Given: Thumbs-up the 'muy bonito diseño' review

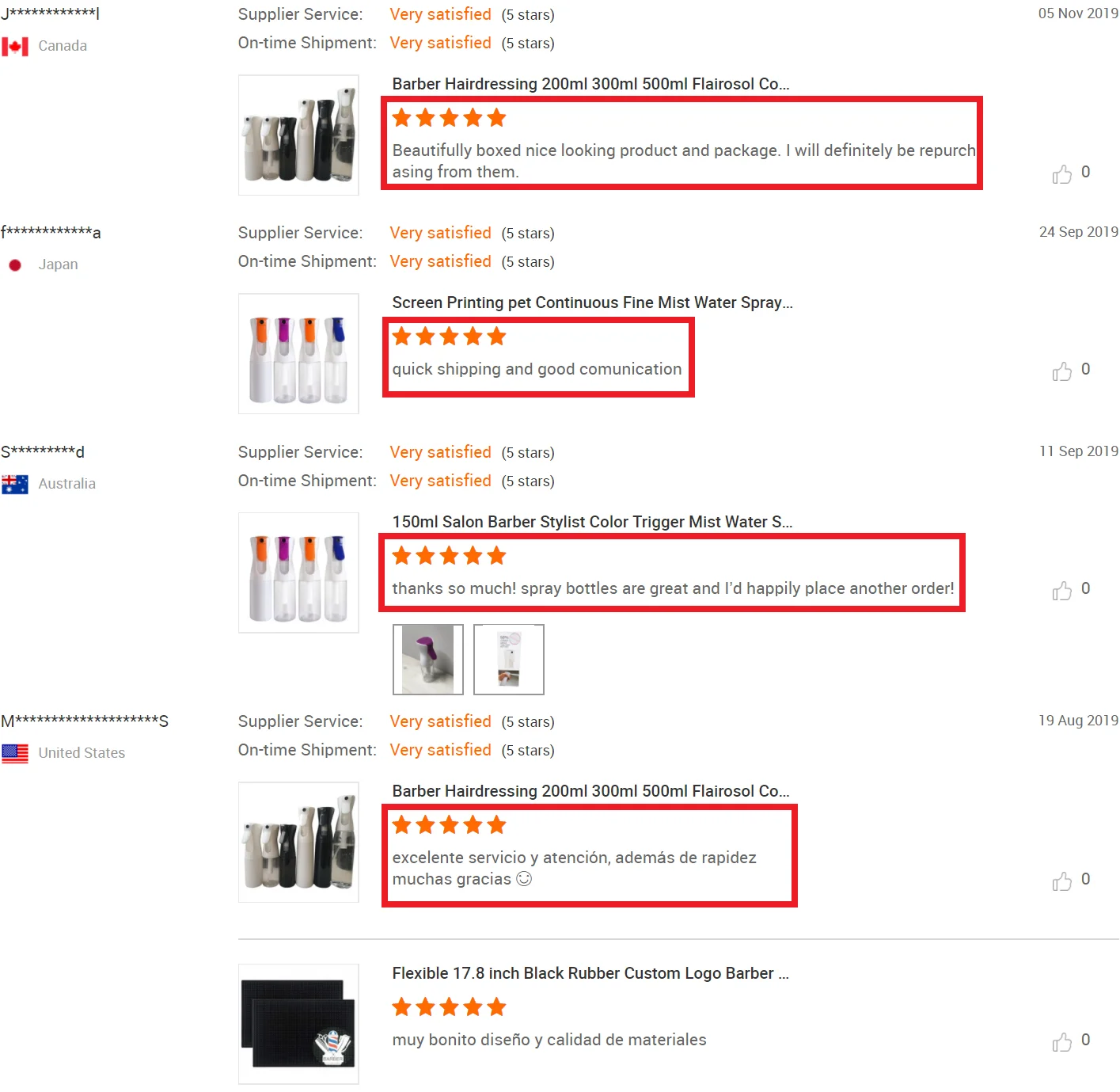Looking at the screenshot, I should [x=1062, y=1042].
